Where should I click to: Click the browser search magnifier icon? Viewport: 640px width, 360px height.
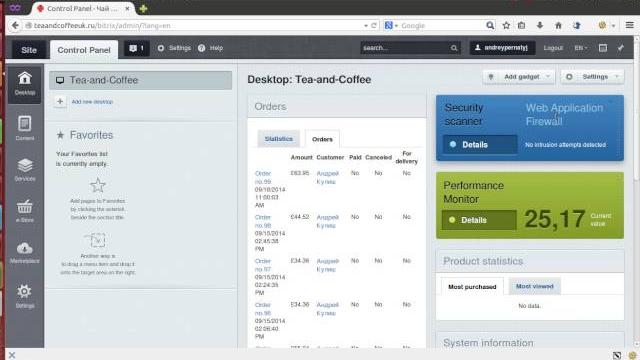(490, 25)
